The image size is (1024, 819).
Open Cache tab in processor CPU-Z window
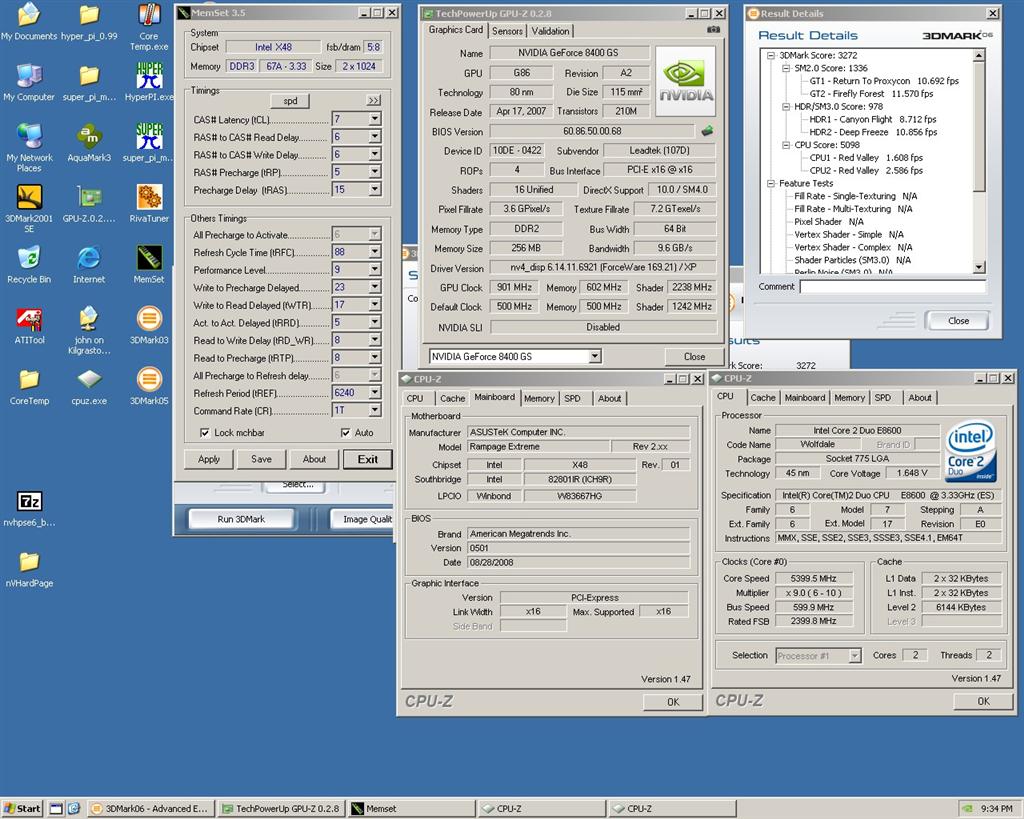tap(762, 398)
